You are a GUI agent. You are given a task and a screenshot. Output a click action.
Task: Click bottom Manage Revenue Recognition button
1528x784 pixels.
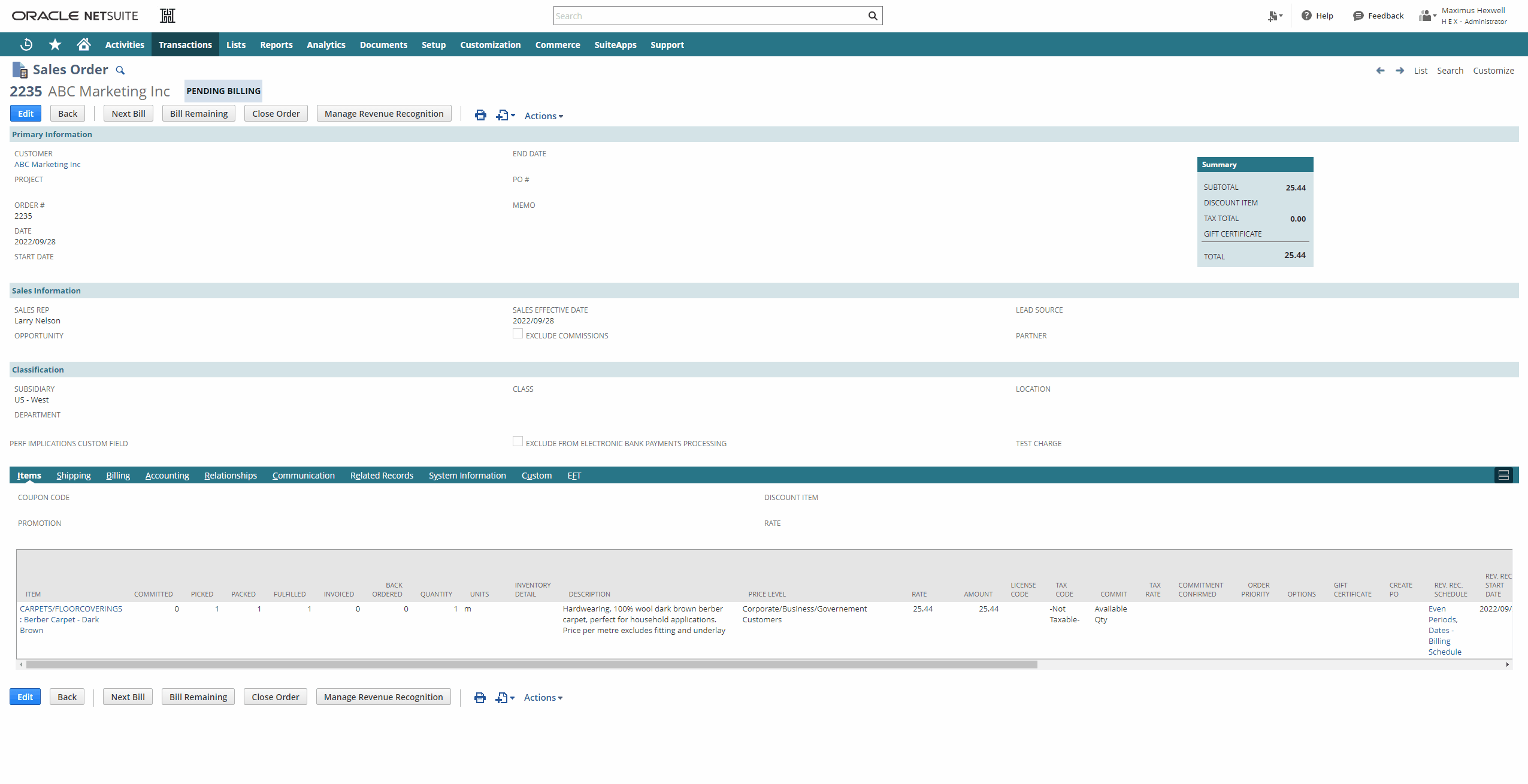pyautogui.click(x=383, y=697)
